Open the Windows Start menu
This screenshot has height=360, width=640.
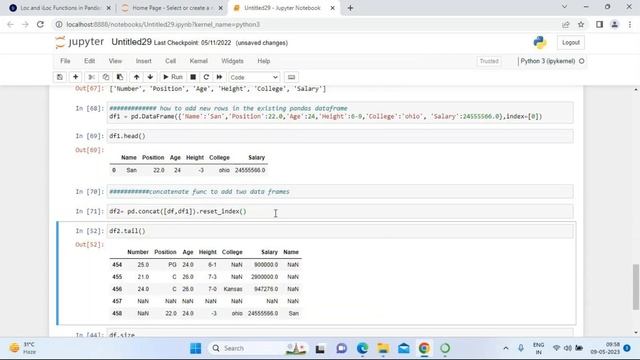point(196,348)
